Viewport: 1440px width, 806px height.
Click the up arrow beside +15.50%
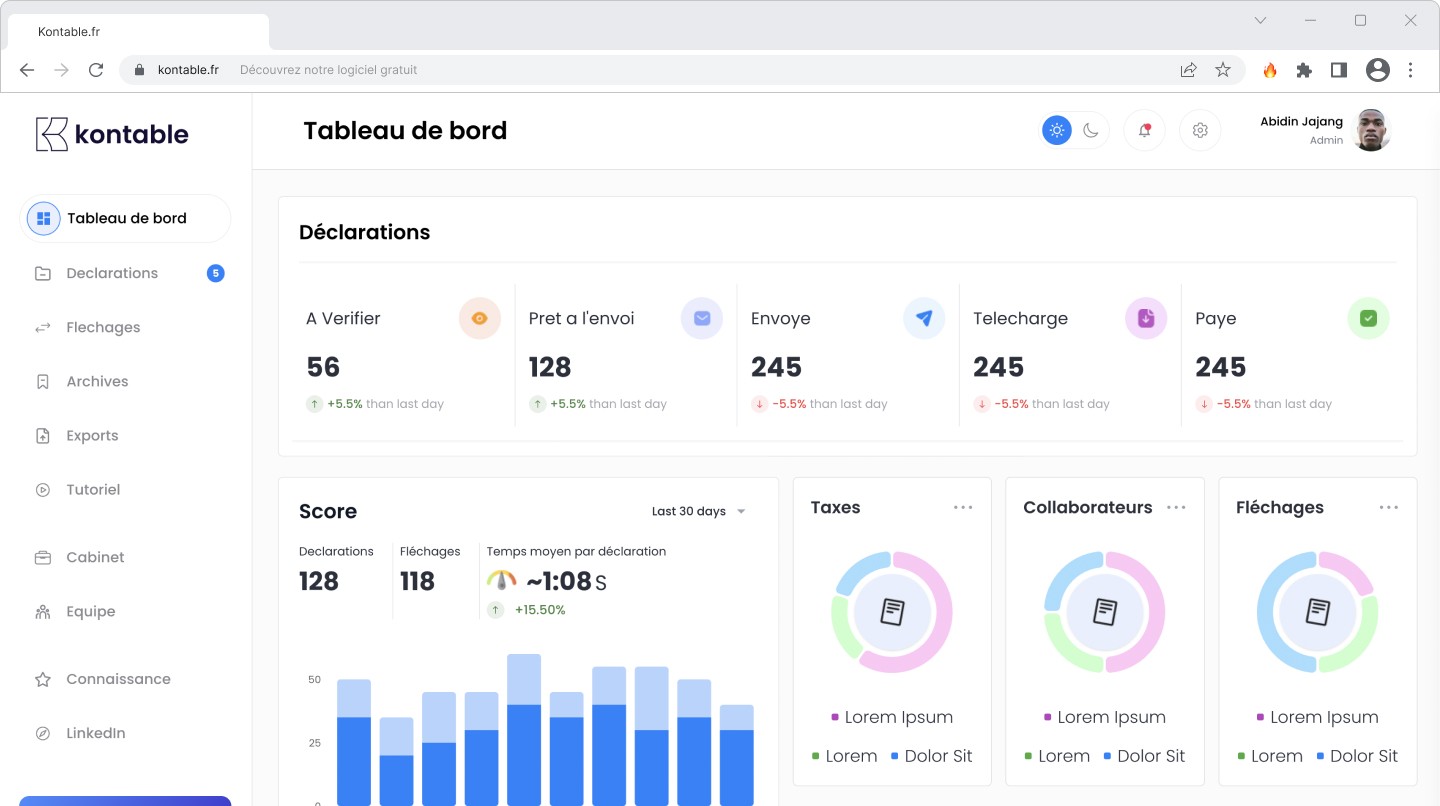495,609
